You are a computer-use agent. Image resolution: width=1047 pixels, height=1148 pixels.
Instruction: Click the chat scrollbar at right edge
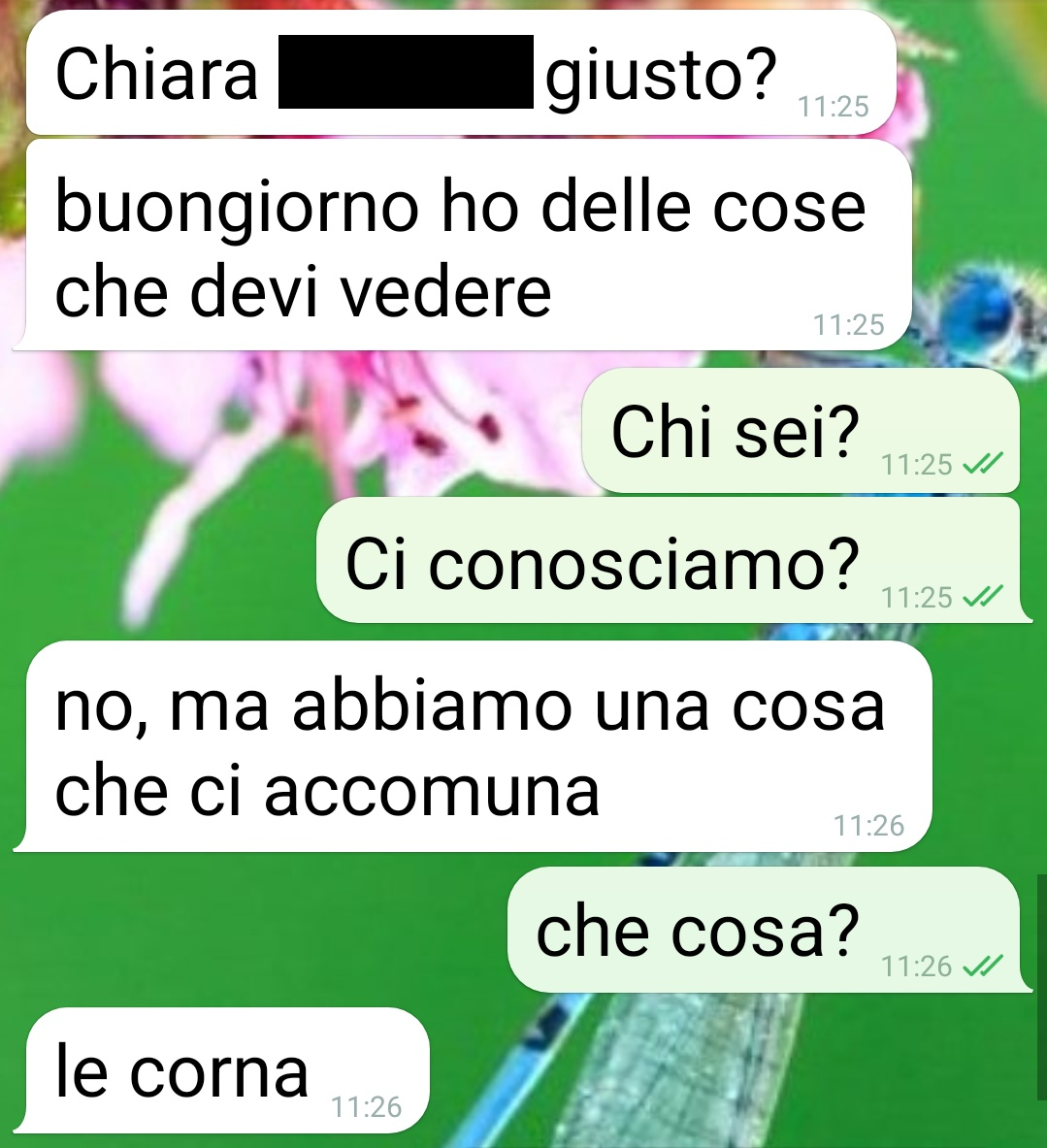click(x=1042, y=987)
